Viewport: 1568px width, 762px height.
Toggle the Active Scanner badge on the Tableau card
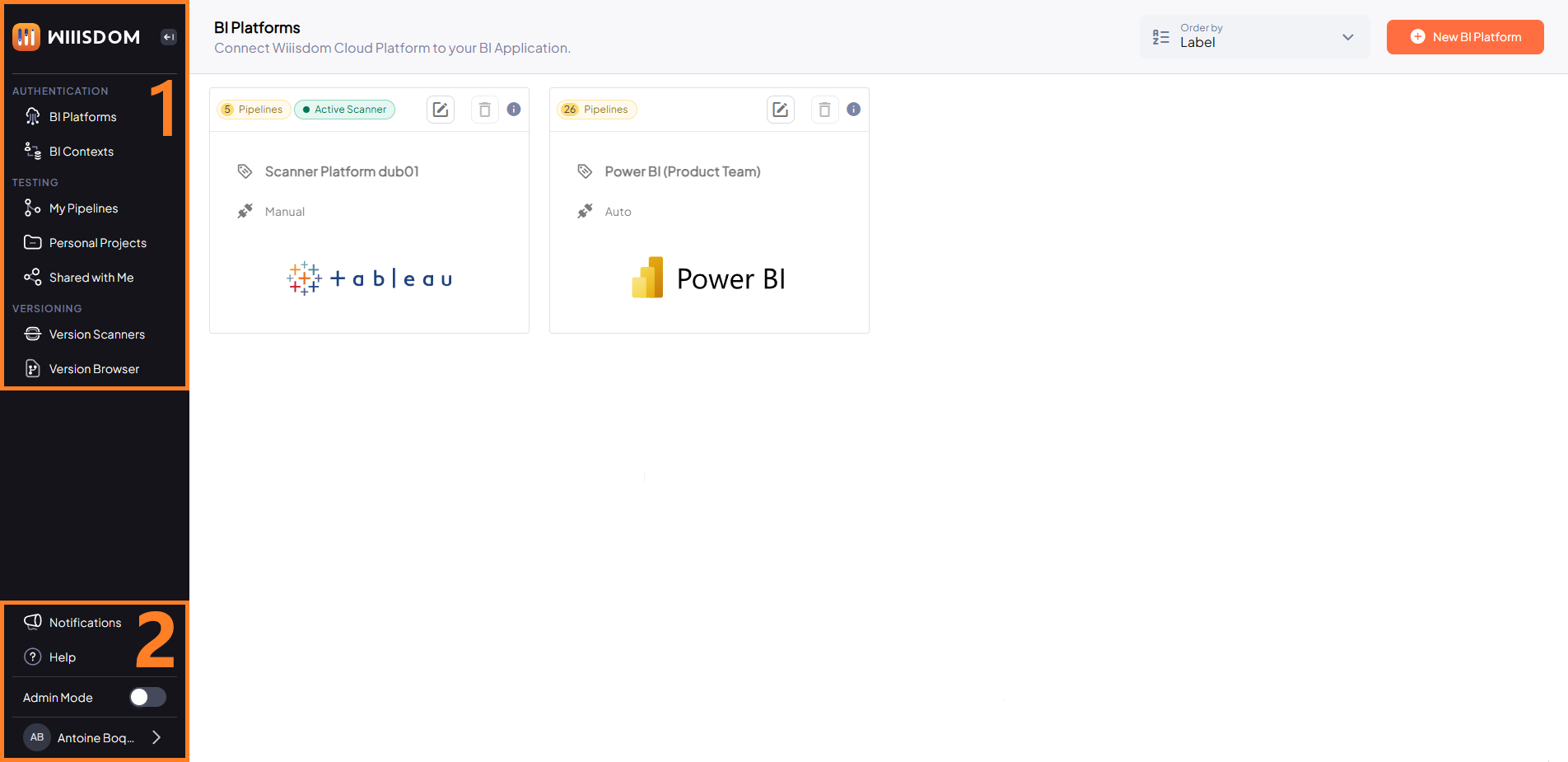point(344,109)
